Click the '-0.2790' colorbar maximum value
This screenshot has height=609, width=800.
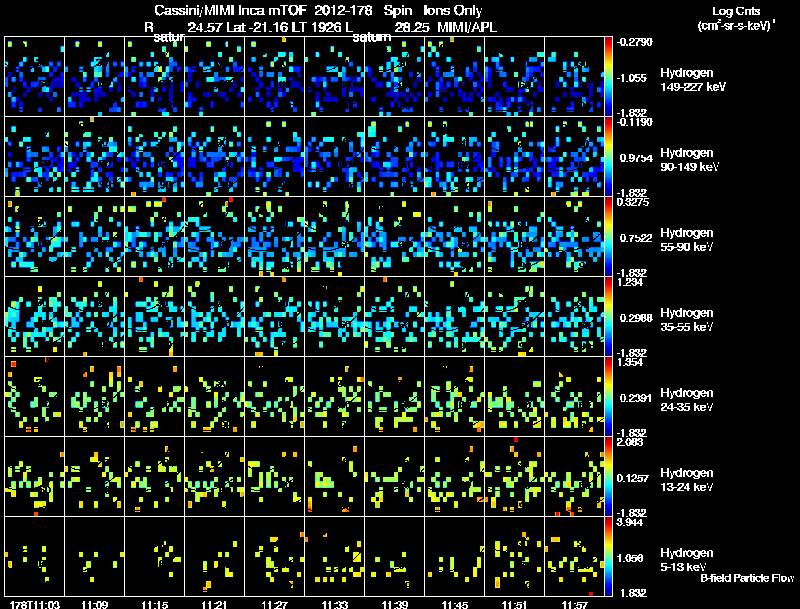point(634,42)
